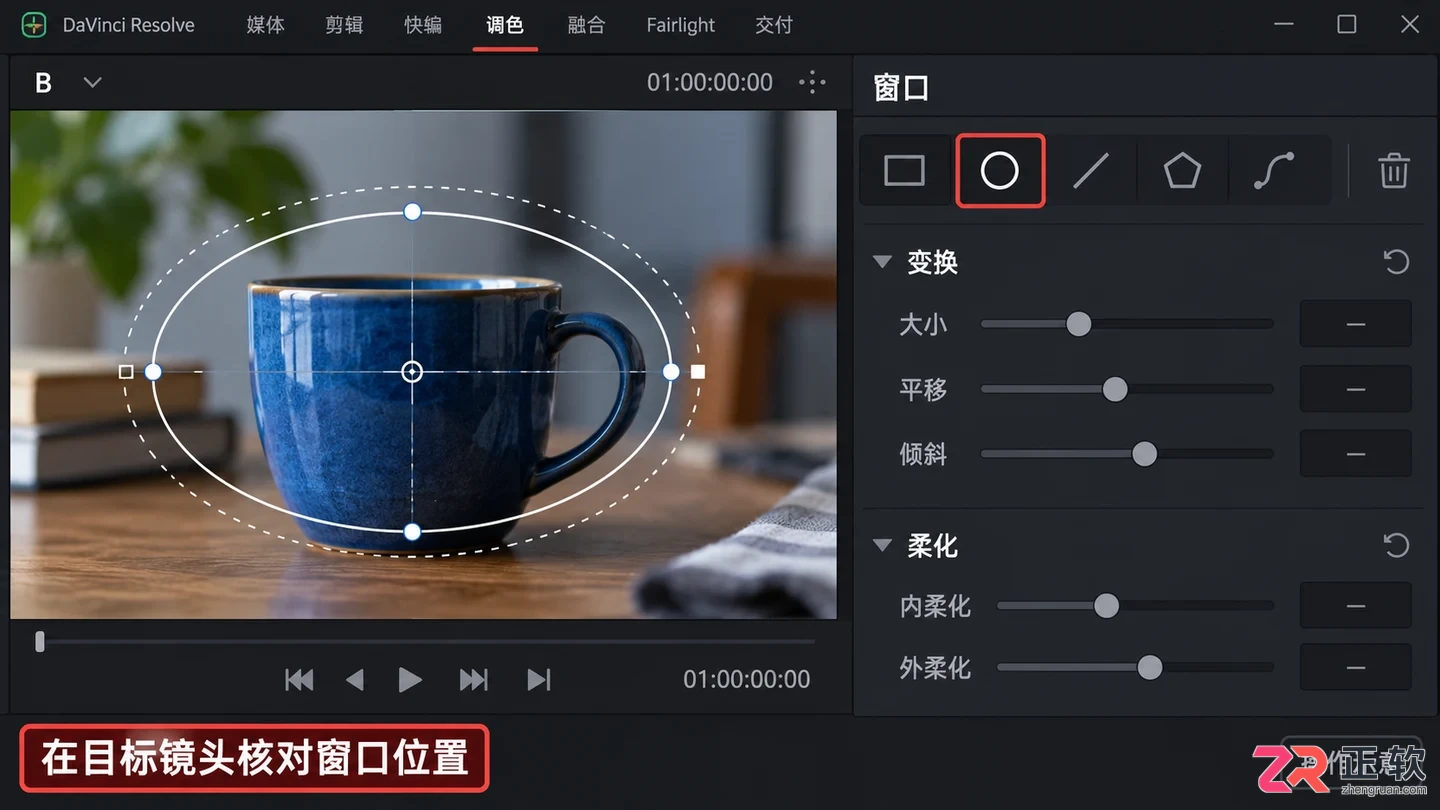The image size is (1440, 810).
Task: Collapse the 变换 section
Action: point(882,262)
